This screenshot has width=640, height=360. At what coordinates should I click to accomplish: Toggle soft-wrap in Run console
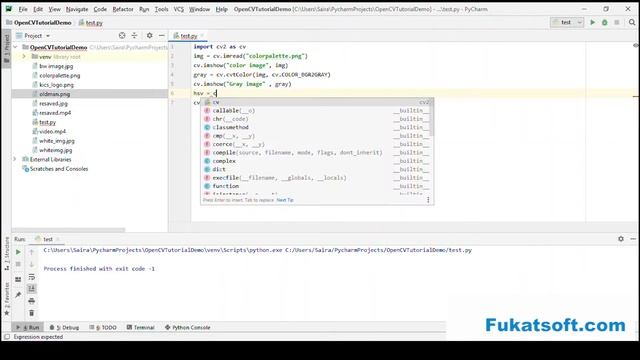[31, 277]
